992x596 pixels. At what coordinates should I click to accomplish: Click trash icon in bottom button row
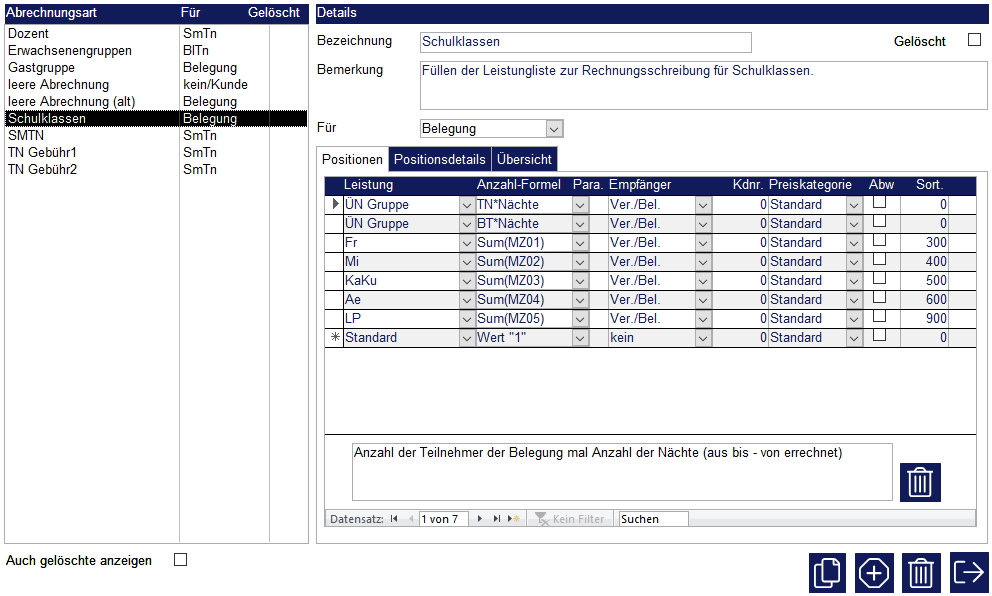click(921, 573)
